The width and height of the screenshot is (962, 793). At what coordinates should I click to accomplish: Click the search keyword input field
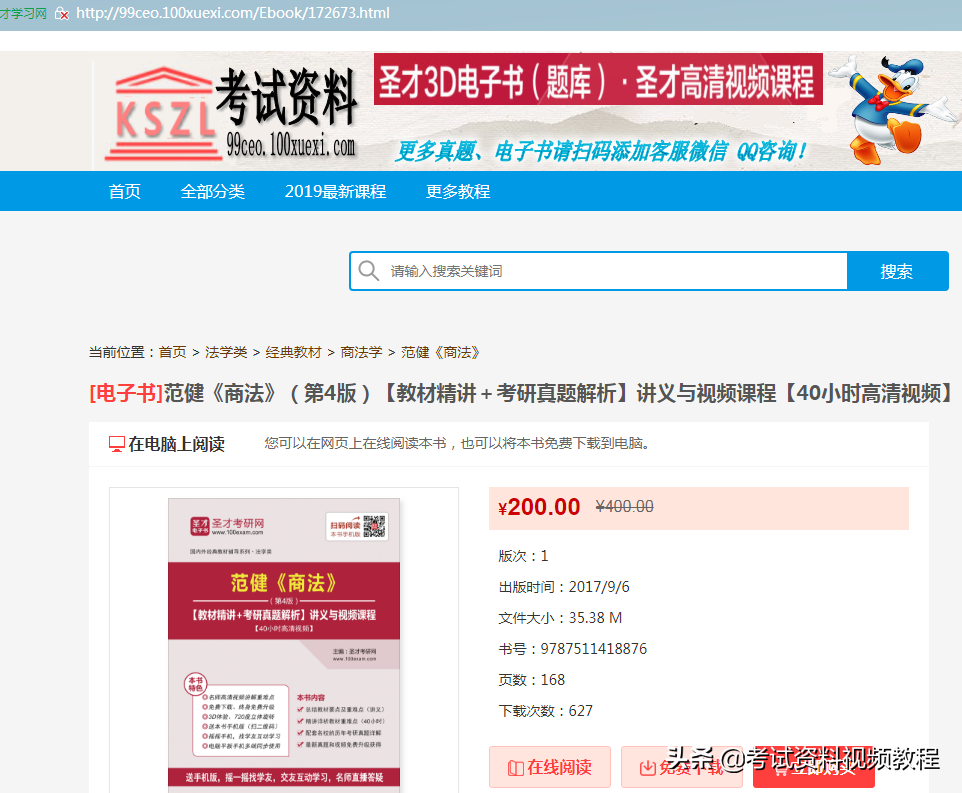[600, 270]
